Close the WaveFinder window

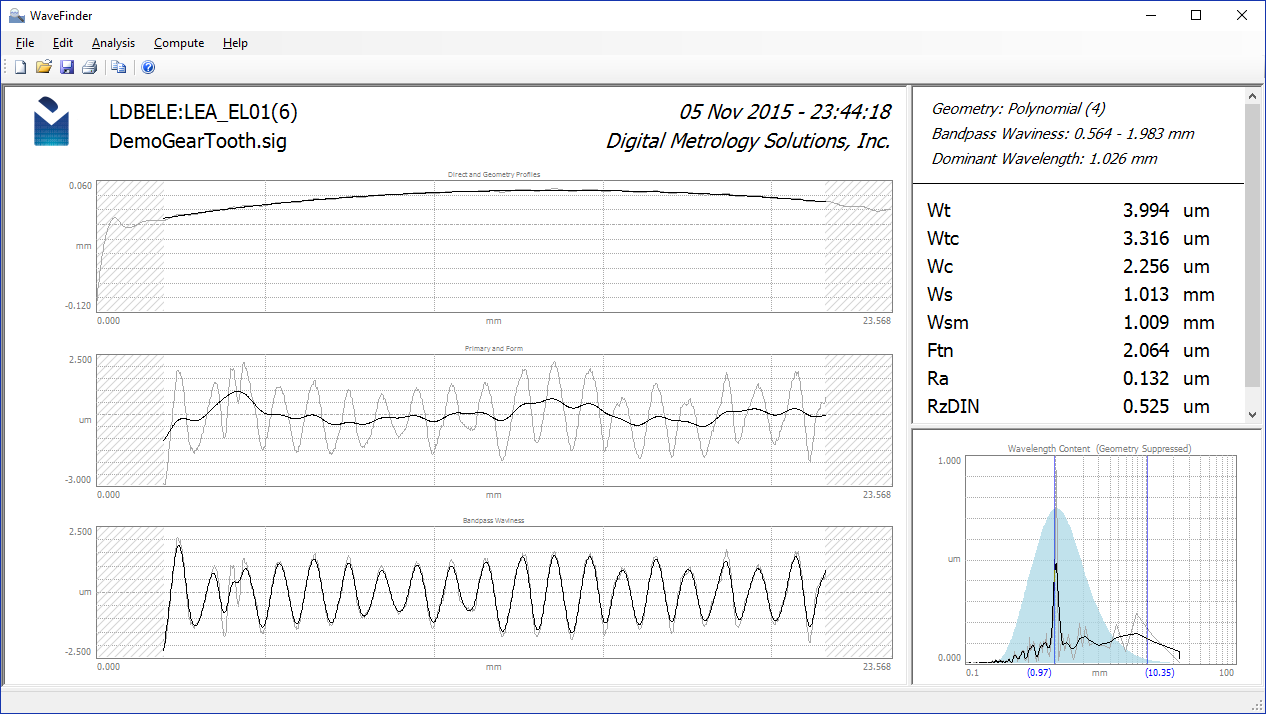click(1242, 15)
